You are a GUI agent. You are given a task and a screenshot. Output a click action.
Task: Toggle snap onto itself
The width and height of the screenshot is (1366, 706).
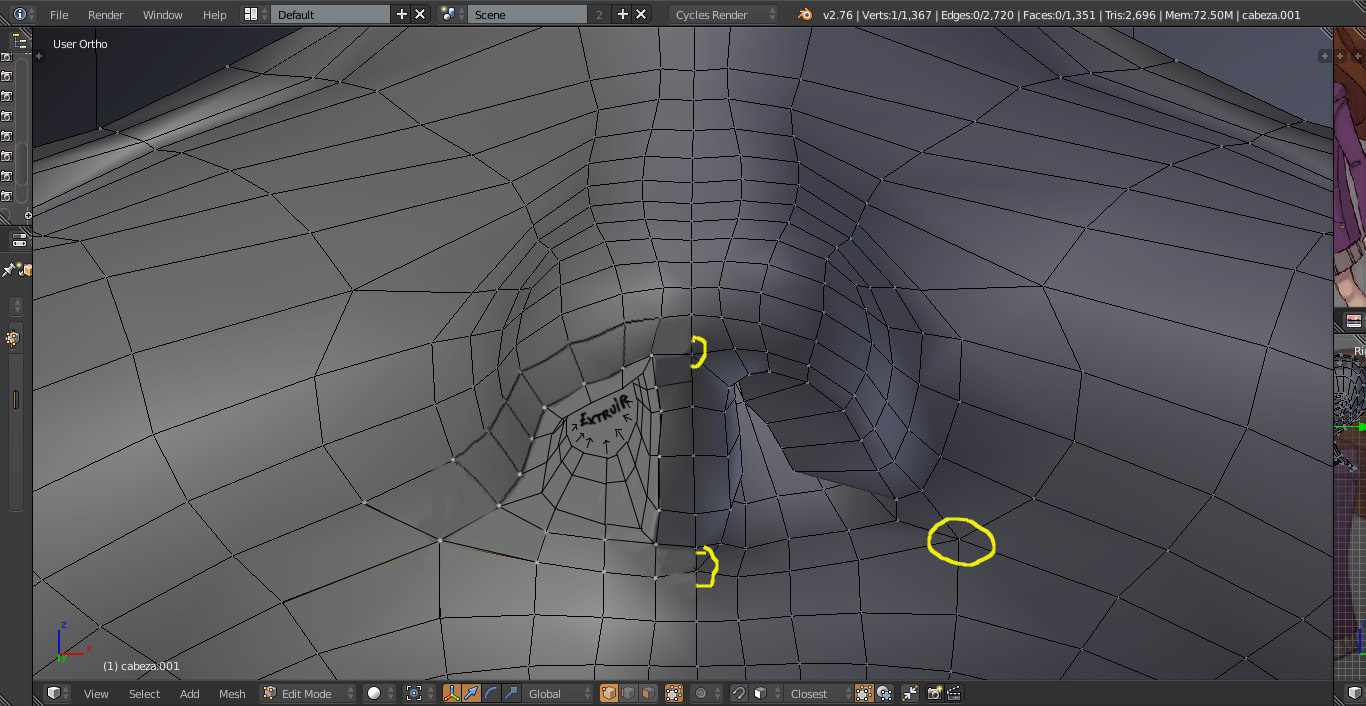pos(864,693)
